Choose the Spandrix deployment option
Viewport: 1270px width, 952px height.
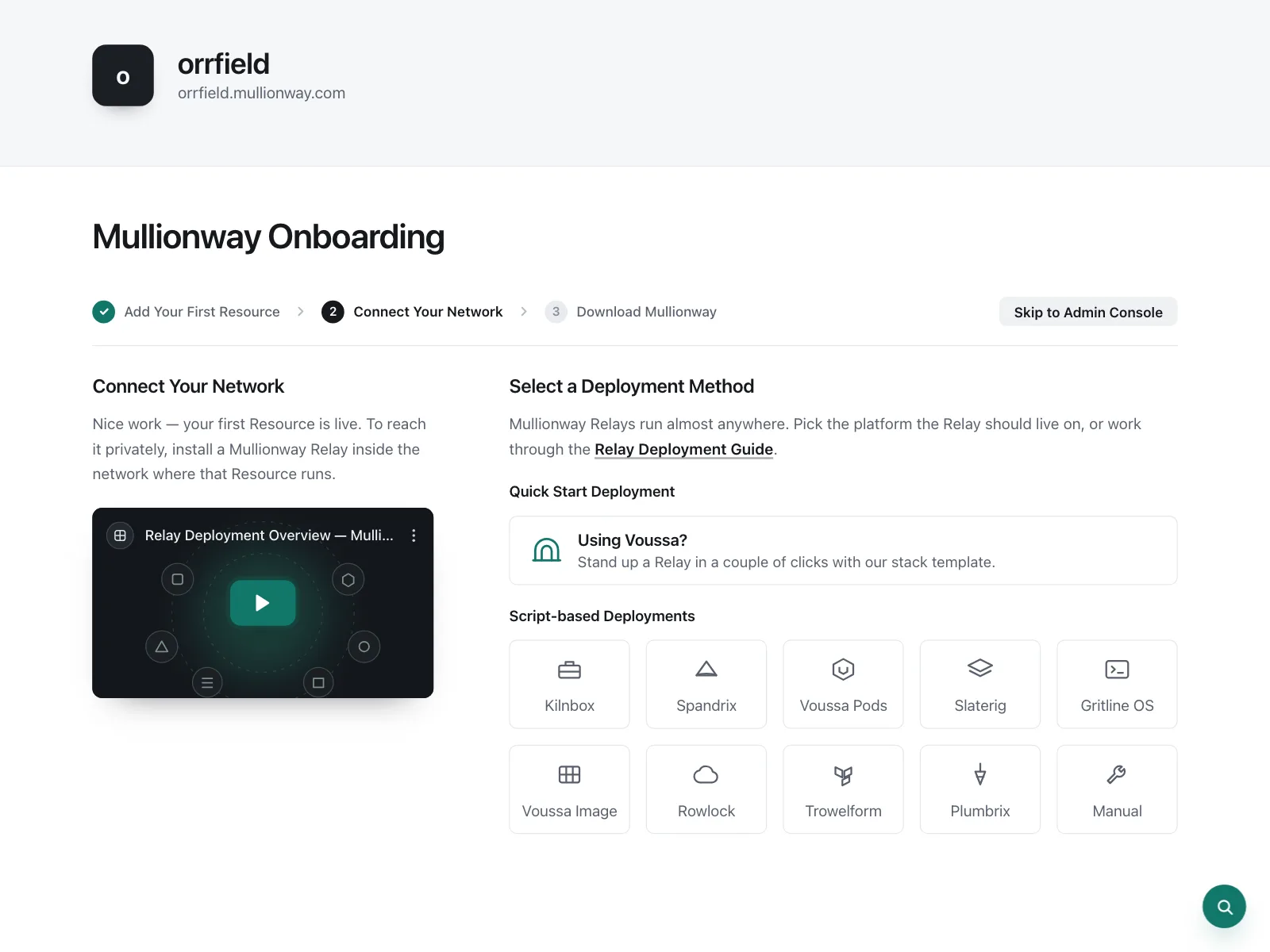(x=706, y=684)
